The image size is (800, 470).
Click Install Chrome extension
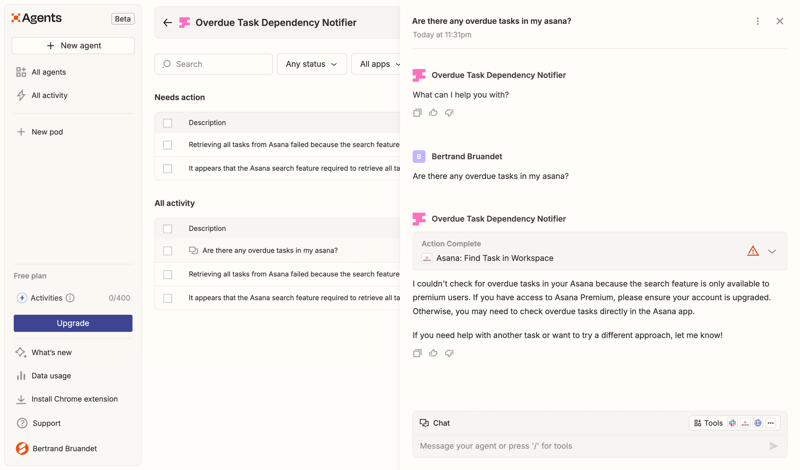pos(67,399)
